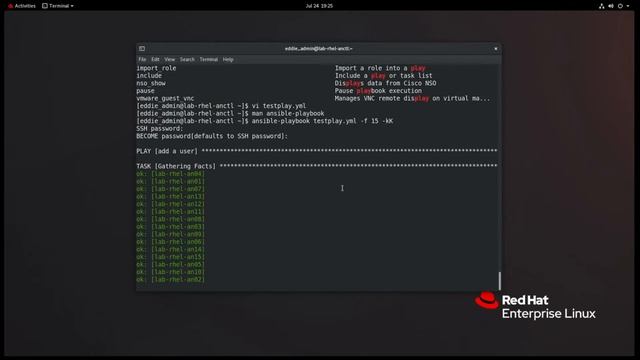Click the network status icon in top bar

601,6
